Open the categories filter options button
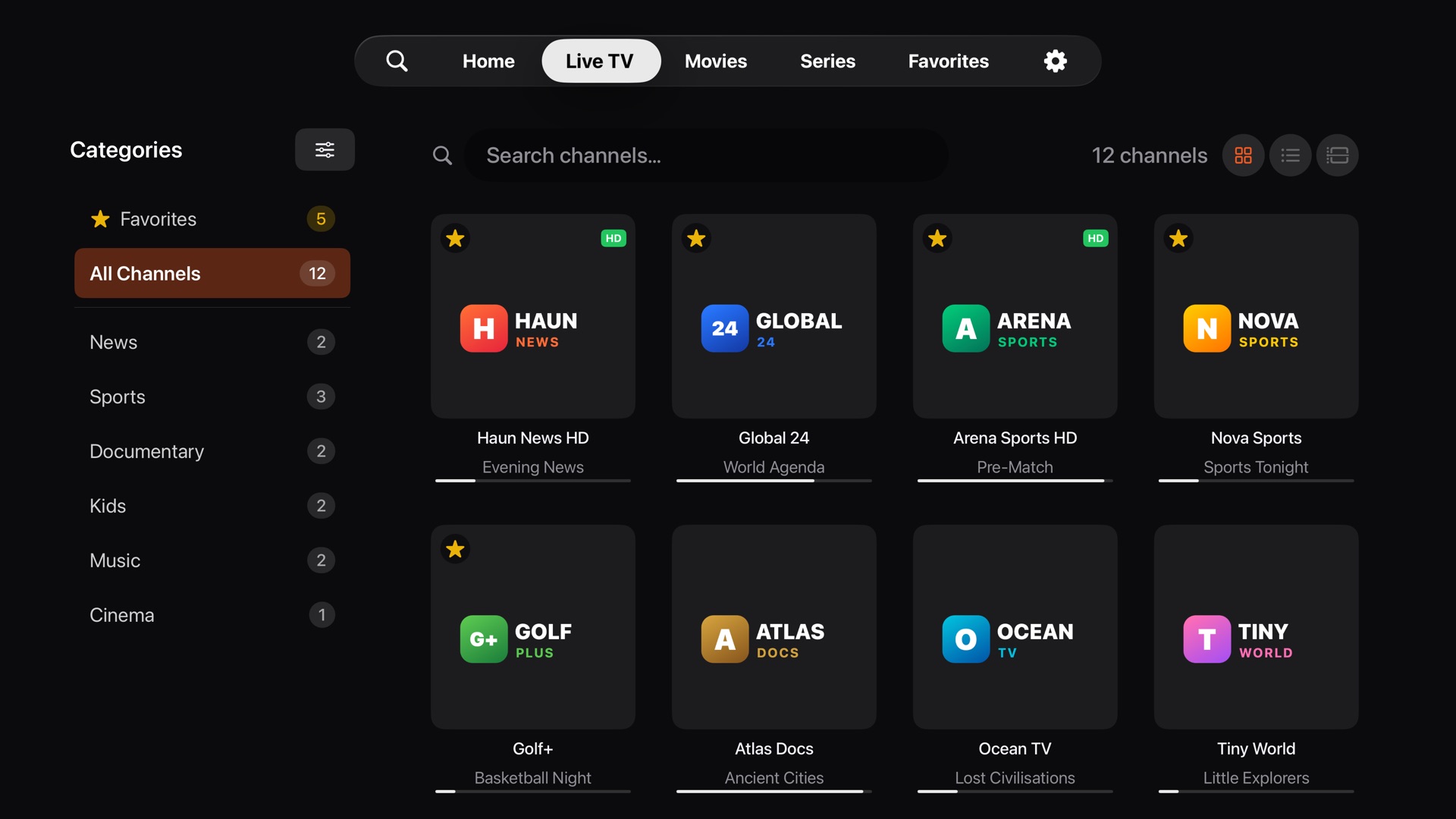This screenshot has width=1456, height=819. [325, 149]
